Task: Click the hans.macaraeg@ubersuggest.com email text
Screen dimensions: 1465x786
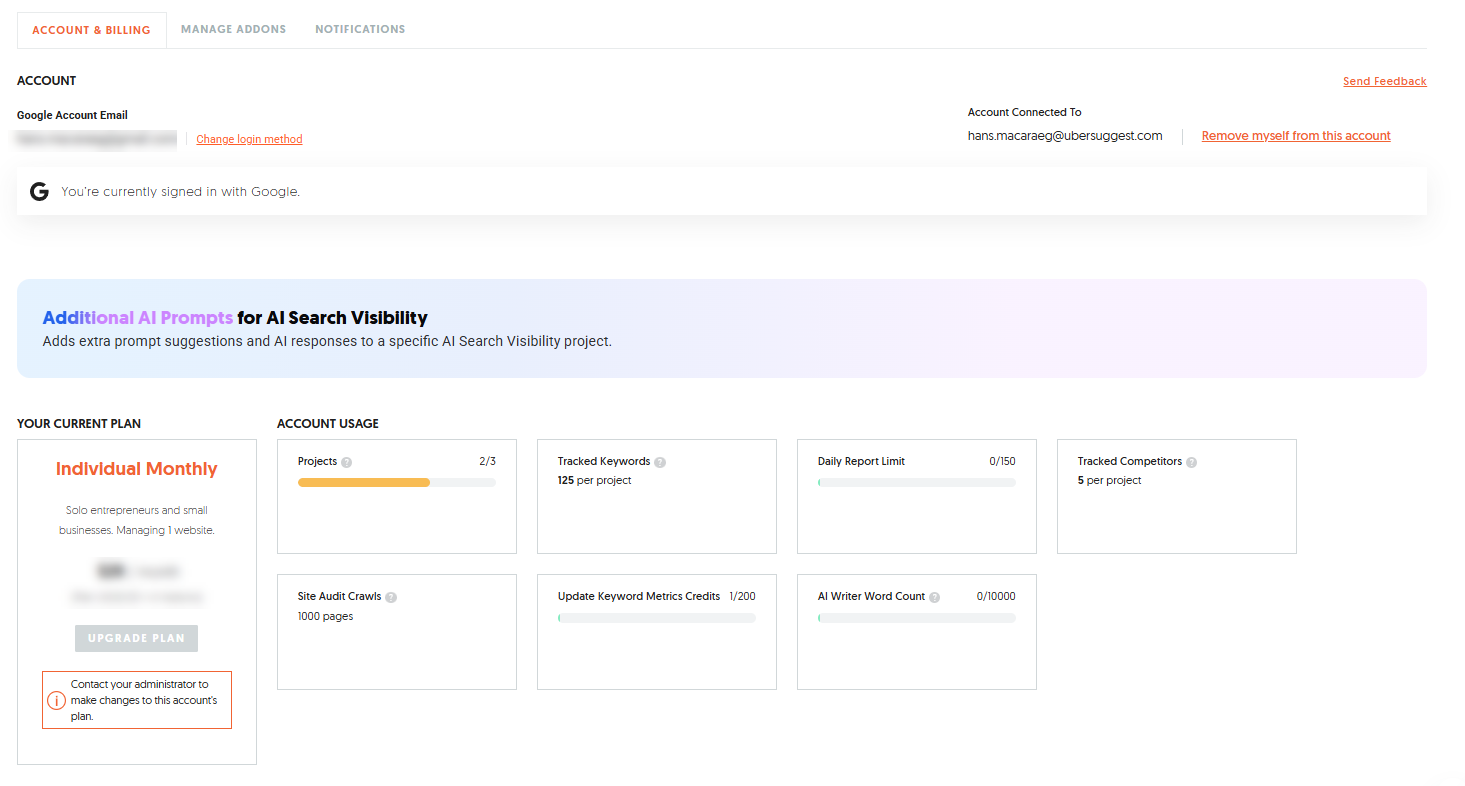Action: 1065,136
